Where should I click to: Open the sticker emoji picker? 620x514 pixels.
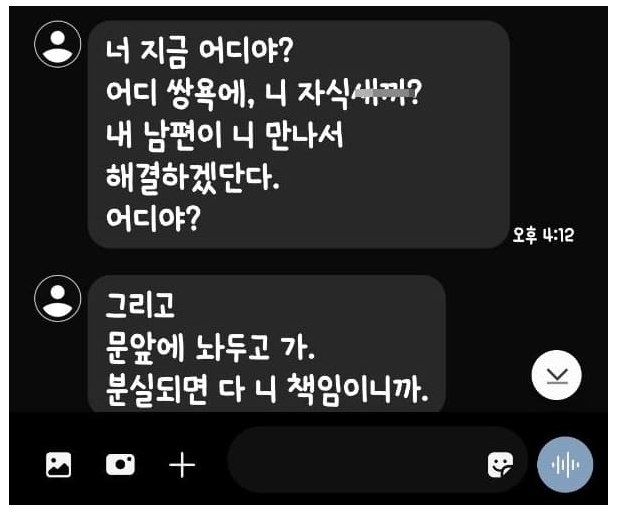pyautogui.click(x=500, y=465)
